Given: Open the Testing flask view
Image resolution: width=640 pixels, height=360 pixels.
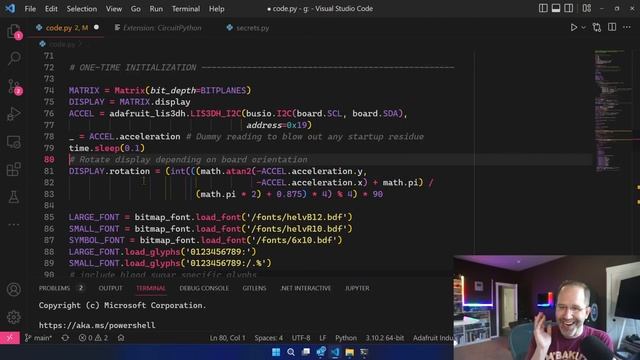Looking at the screenshot, I should coord(14,197).
